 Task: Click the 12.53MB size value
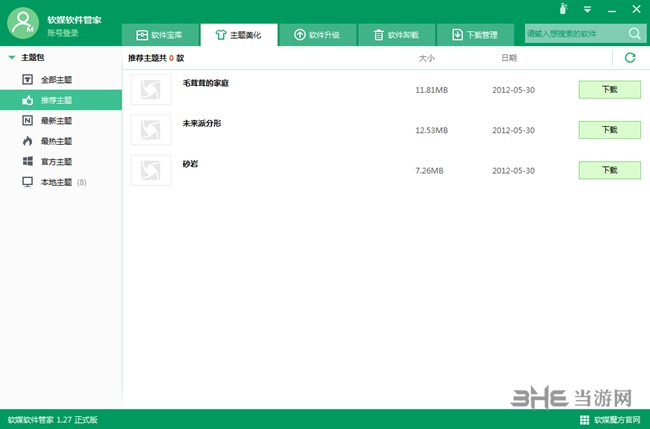[432, 130]
